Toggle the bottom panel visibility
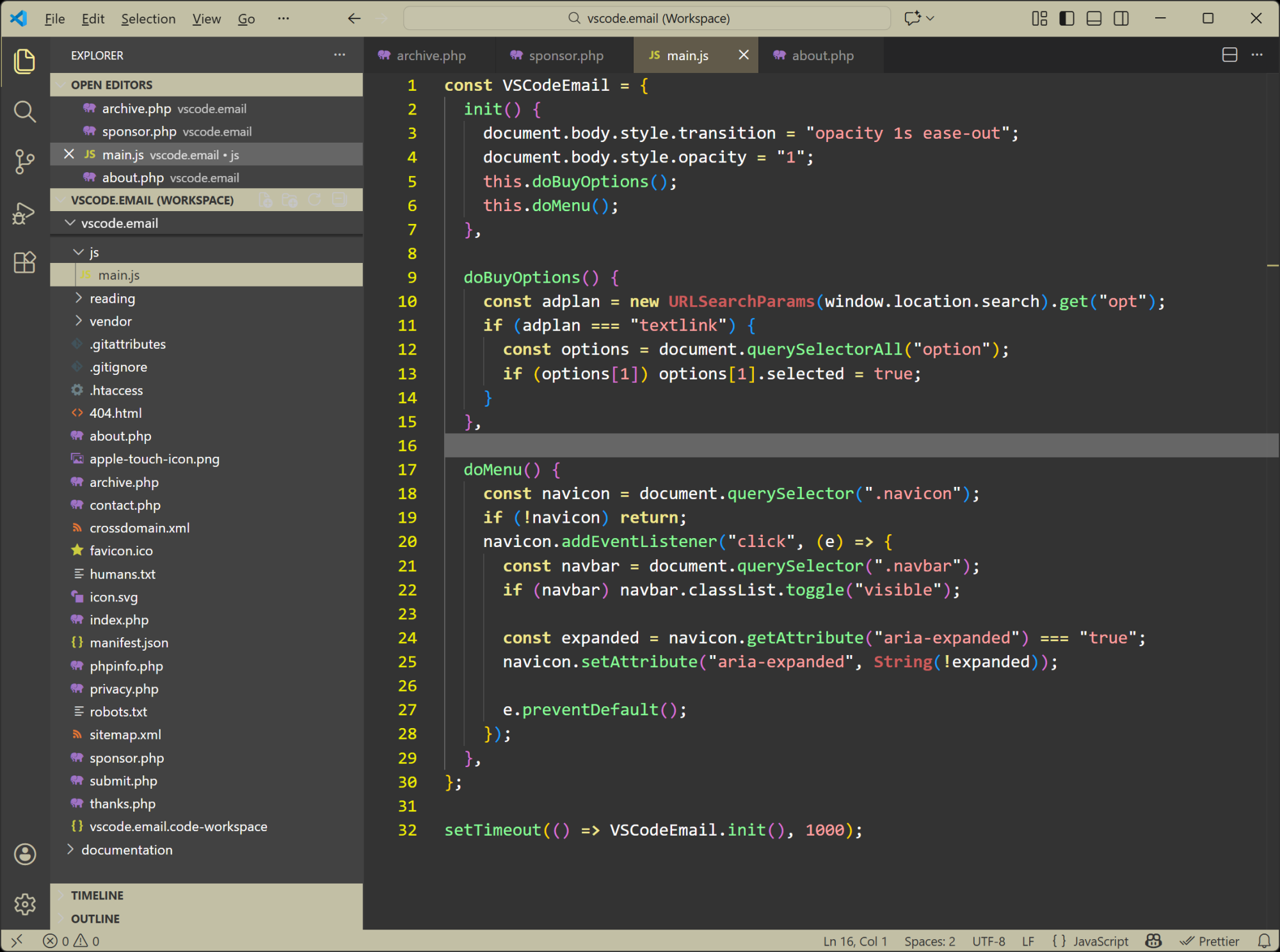Screen dimensions: 1280x952 pyautogui.click(x=1093, y=18)
